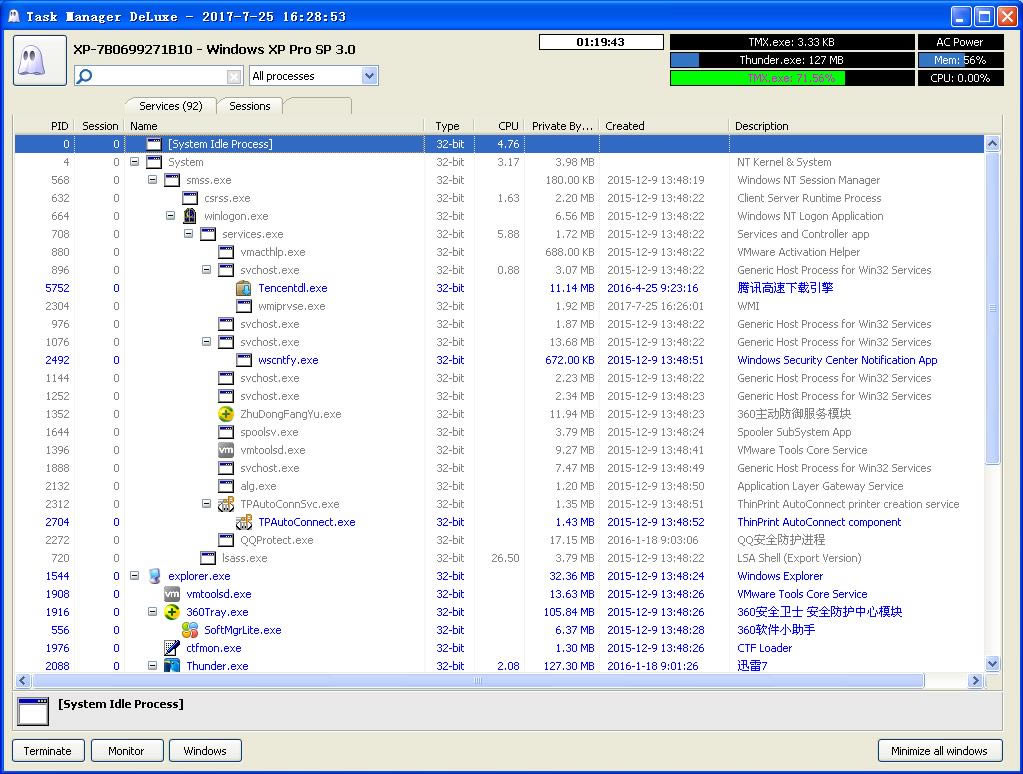Sort by the Name column header

tap(274, 126)
